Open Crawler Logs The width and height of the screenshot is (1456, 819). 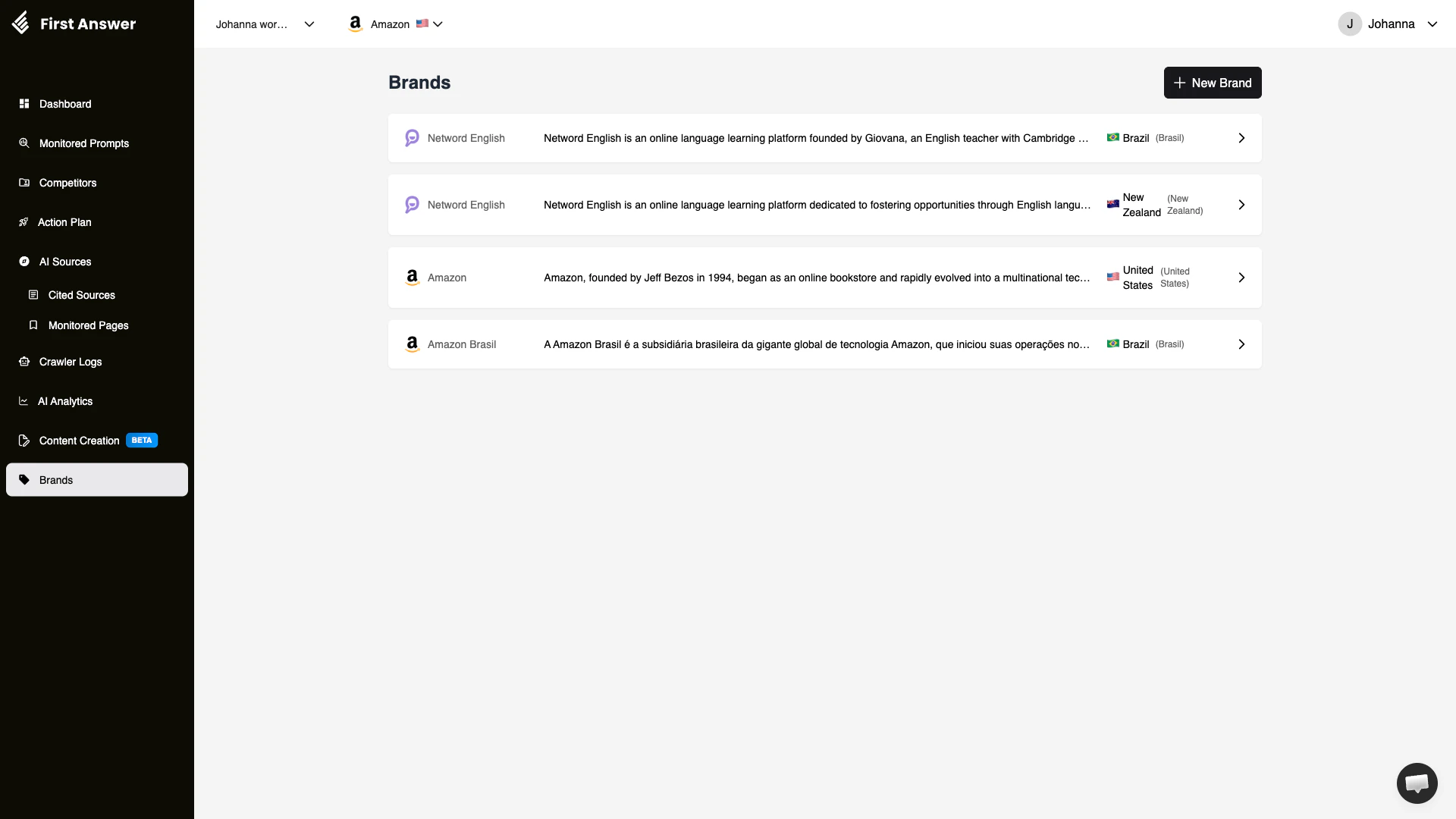pos(69,362)
